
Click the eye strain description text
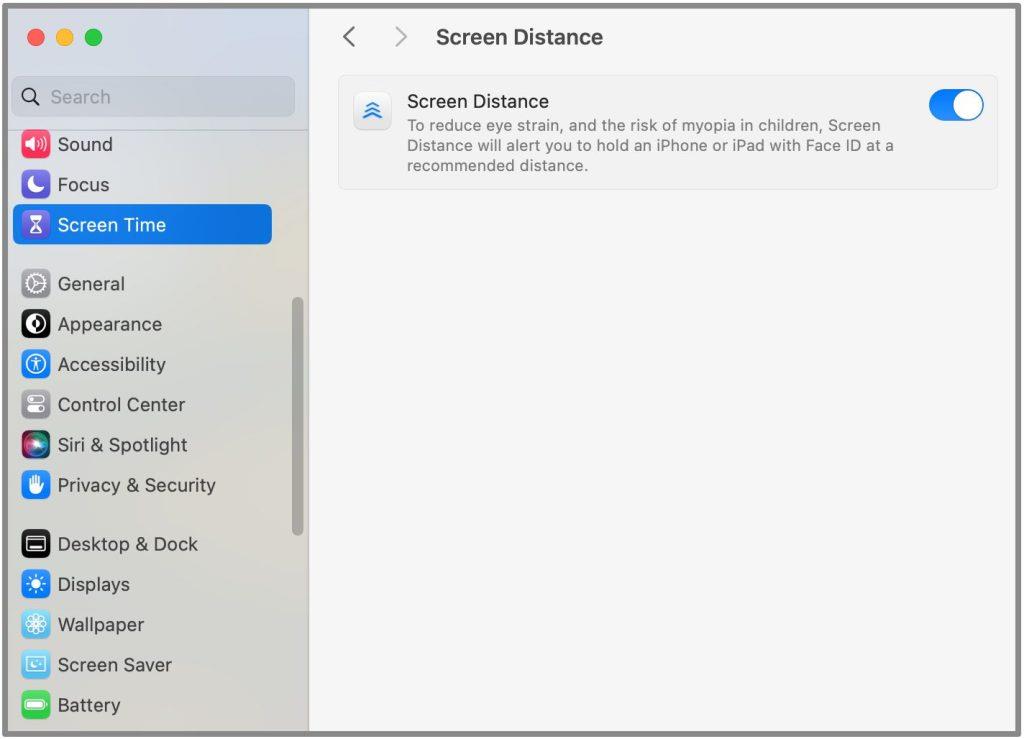coord(650,146)
